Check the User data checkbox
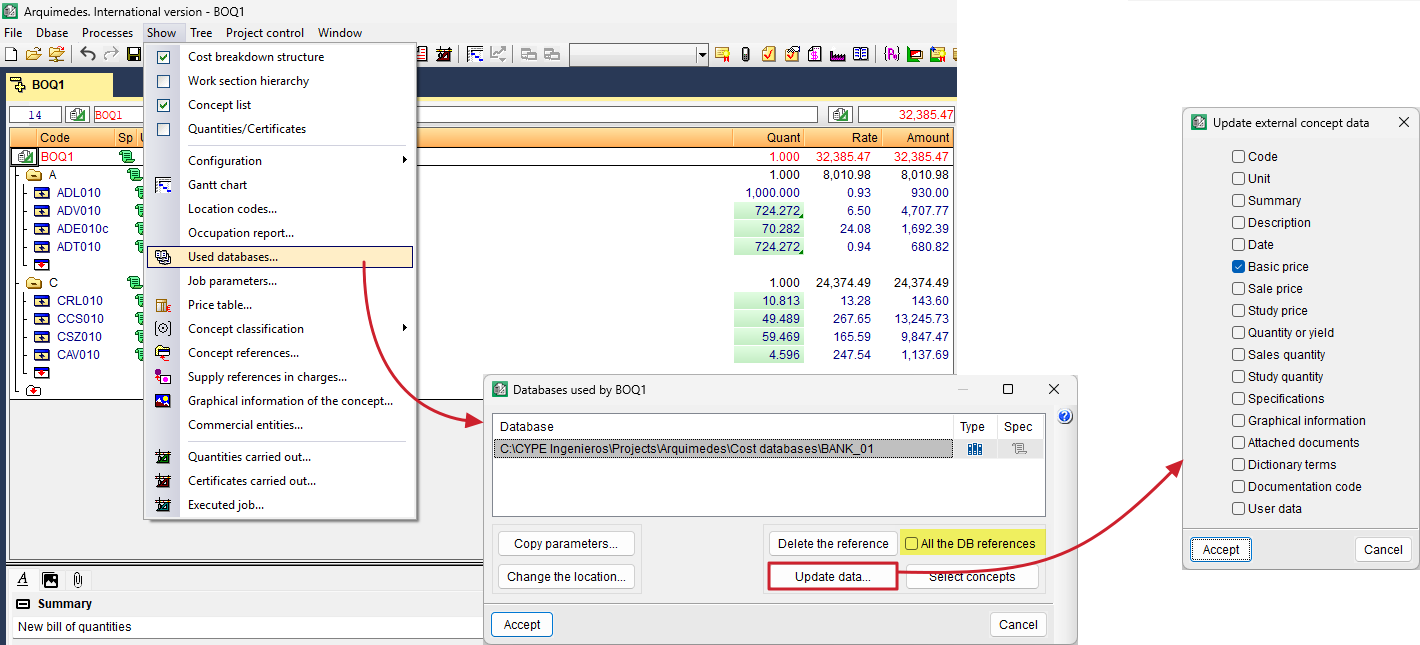This screenshot has height=645, width=1420. tap(1238, 509)
